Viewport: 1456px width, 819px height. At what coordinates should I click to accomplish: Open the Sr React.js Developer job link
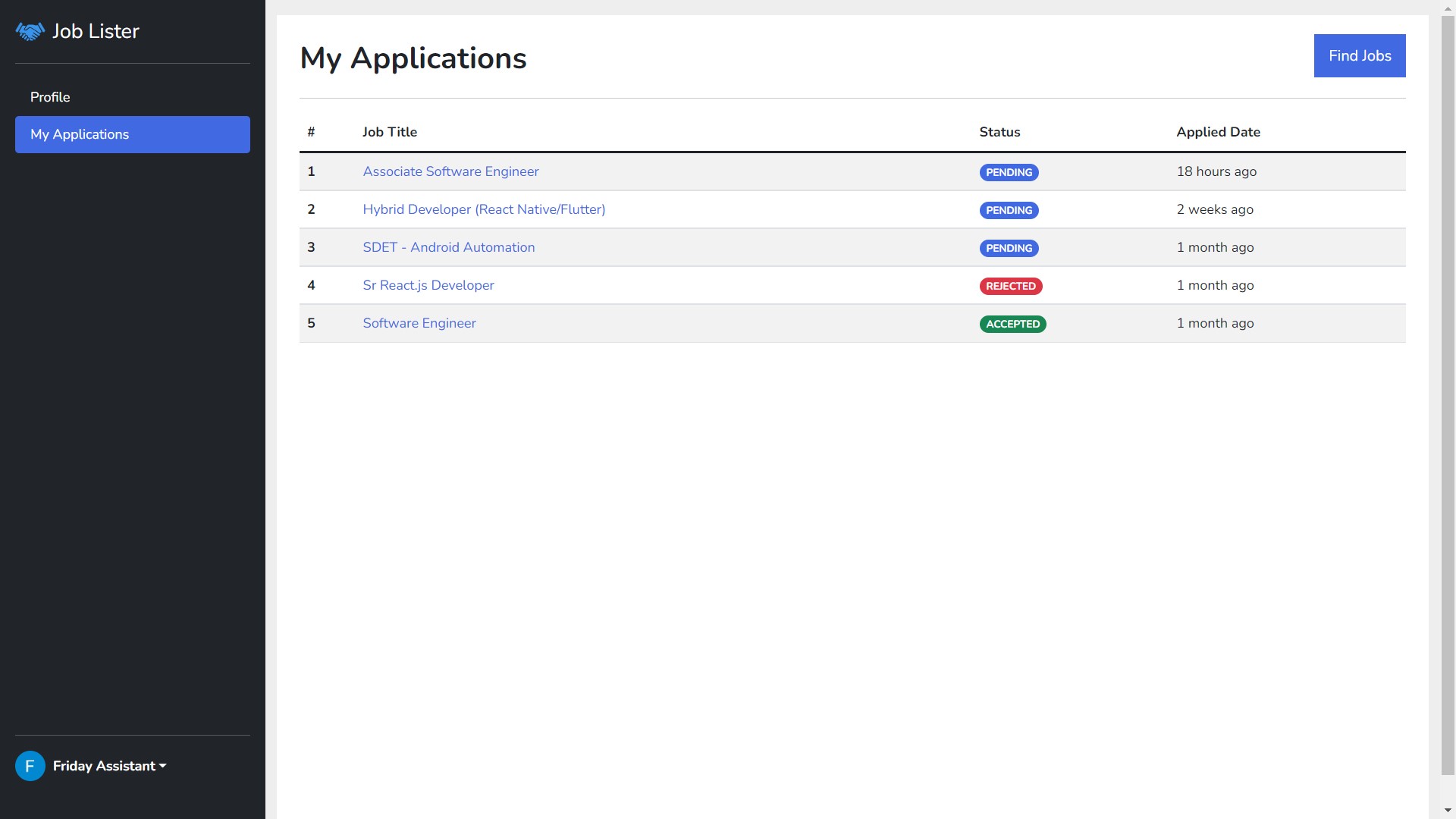click(x=428, y=285)
